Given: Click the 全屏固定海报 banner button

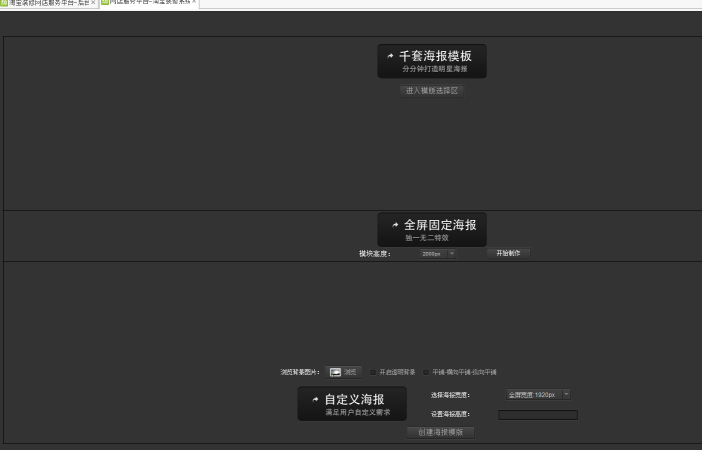Looking at the screenshot, I should point(432,229).
